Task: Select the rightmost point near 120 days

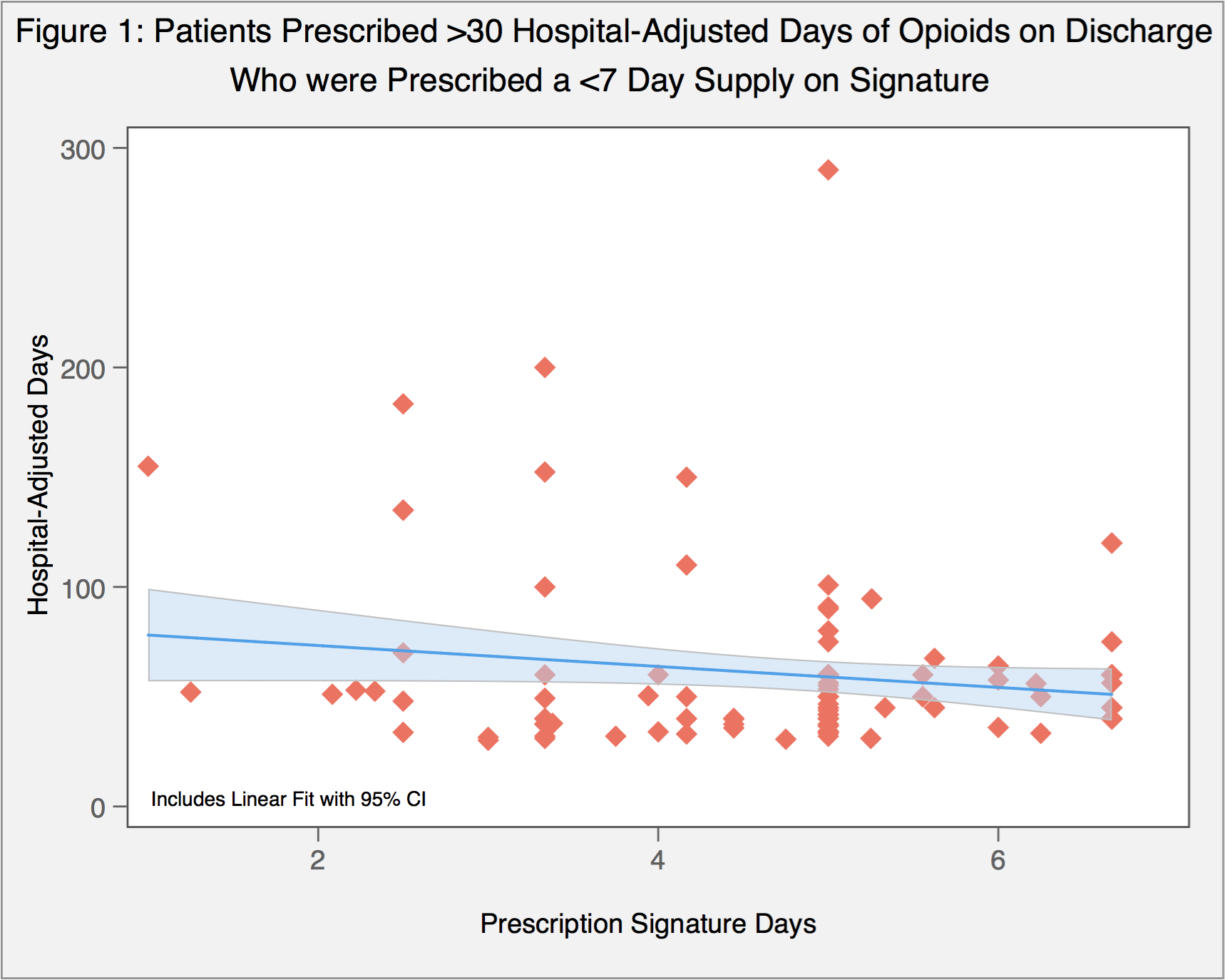Action: (1111, 543)
